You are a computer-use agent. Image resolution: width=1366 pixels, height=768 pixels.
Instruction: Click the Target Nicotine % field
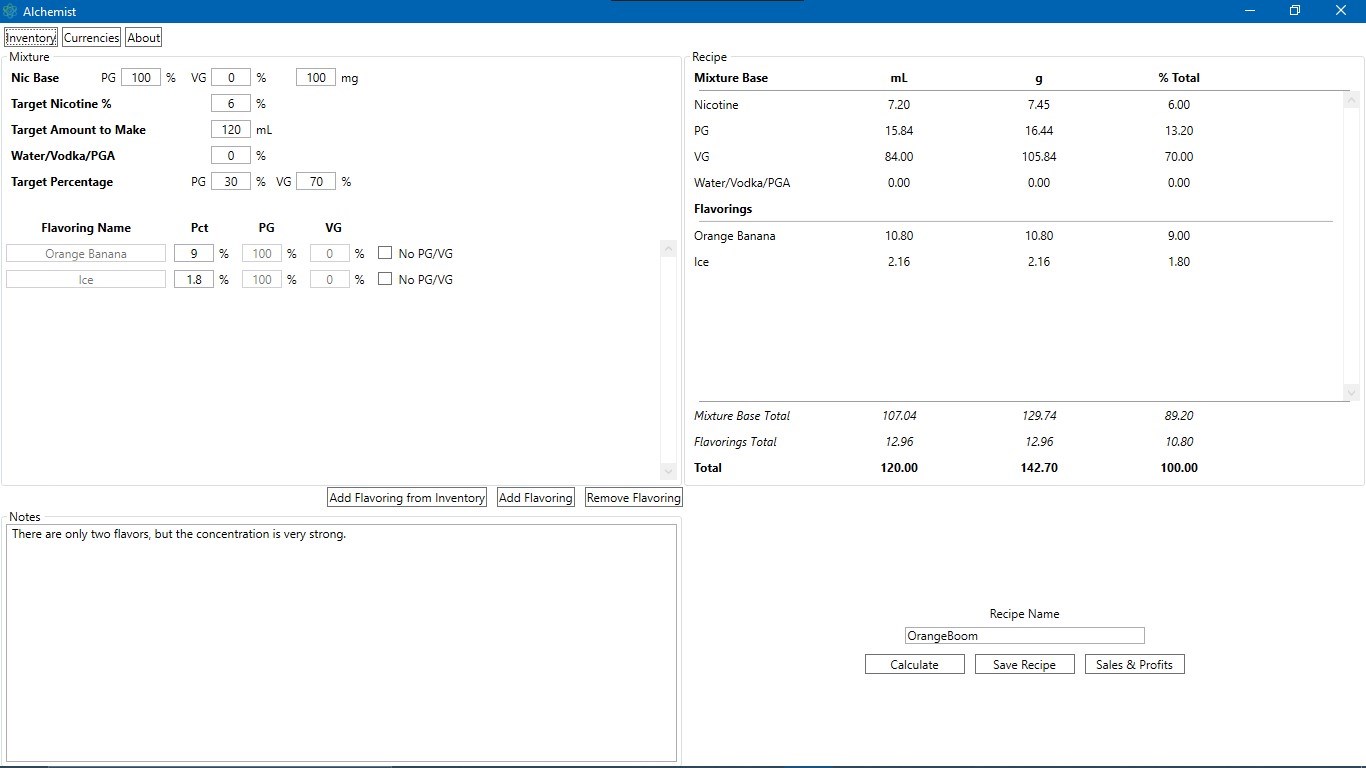231,103
